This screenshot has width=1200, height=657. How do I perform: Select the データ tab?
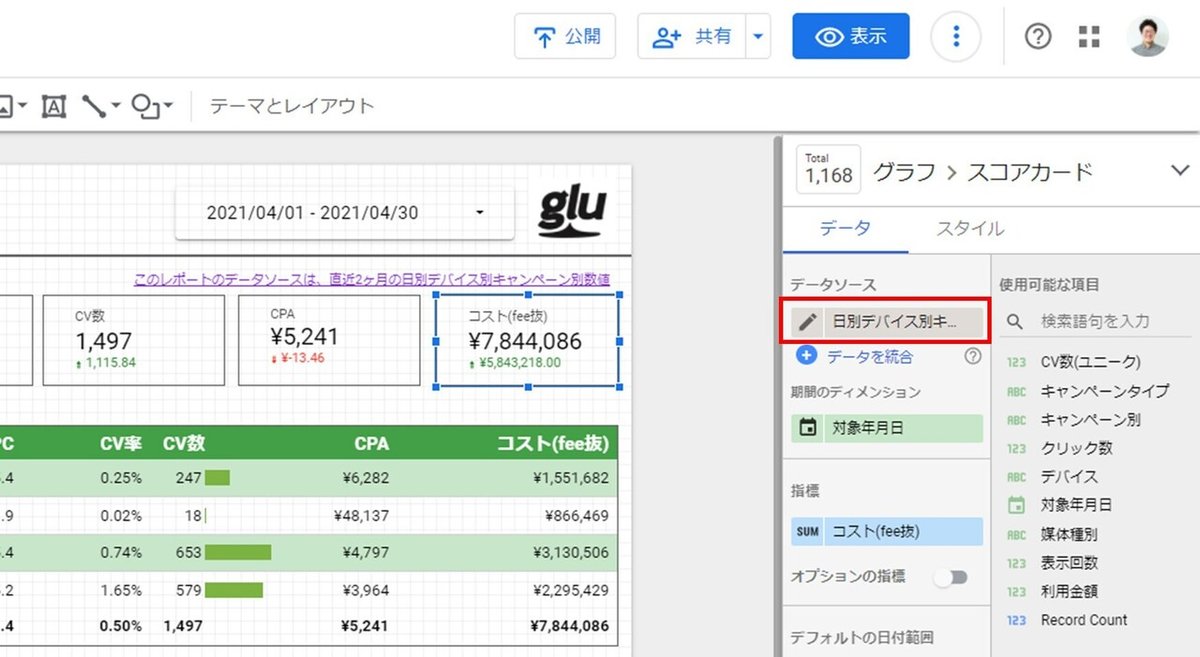tap(846, 228)
